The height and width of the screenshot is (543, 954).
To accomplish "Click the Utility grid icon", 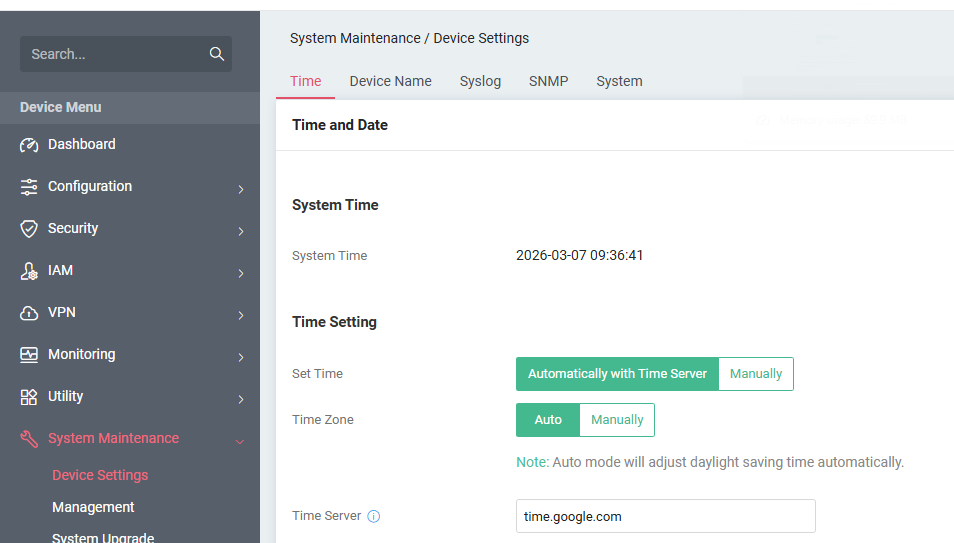I will tap(29, 397).
